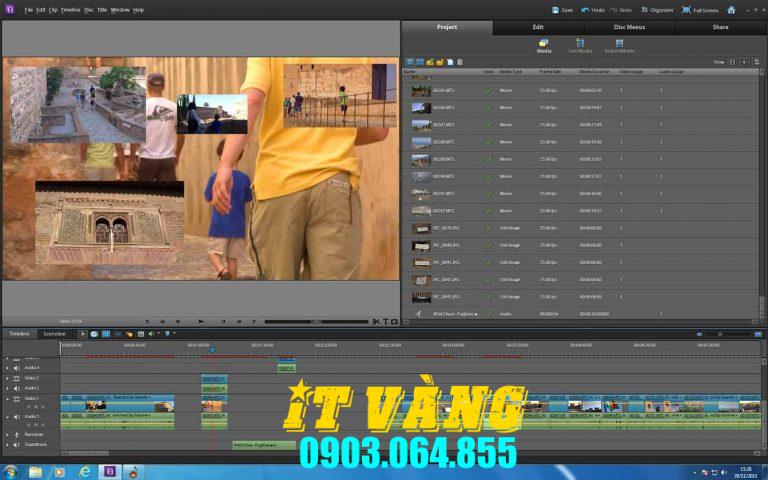The width and height of the screenshot is (768, 480).
Task: Click the monitor shuttle slider
Action: [x=316, y=322]
